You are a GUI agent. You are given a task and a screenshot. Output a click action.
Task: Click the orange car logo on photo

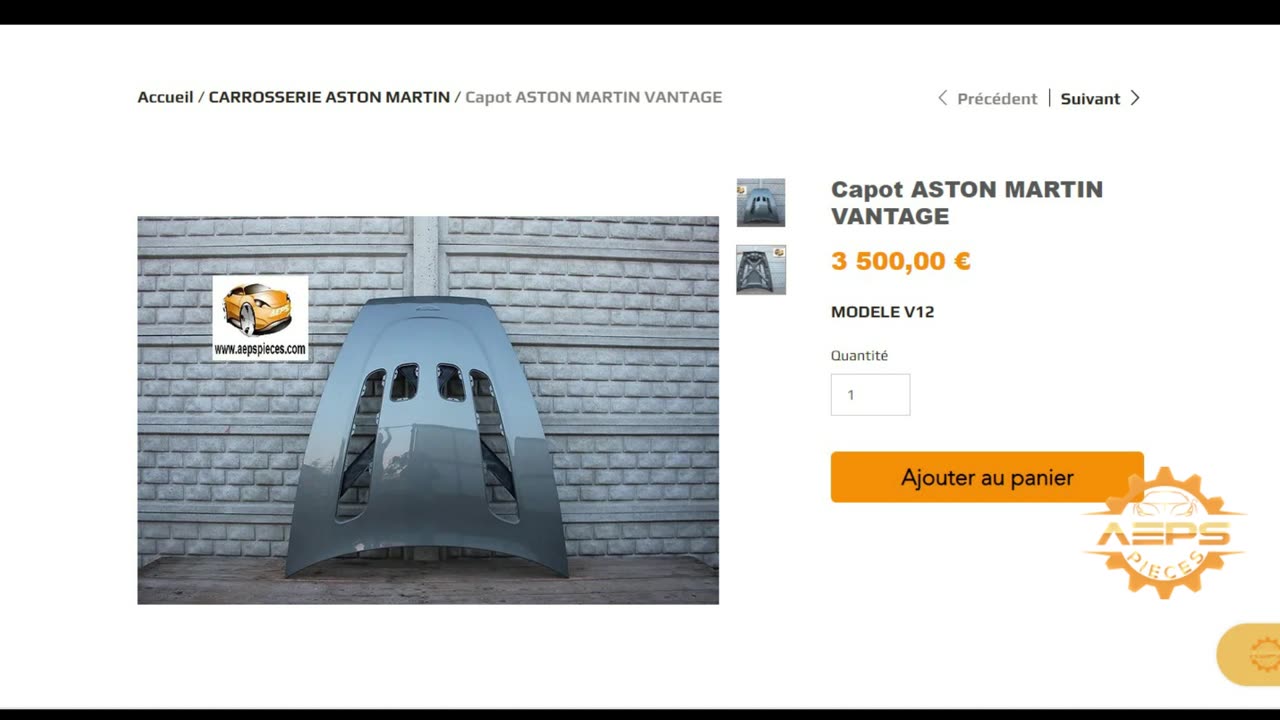(x=257, y=309)
